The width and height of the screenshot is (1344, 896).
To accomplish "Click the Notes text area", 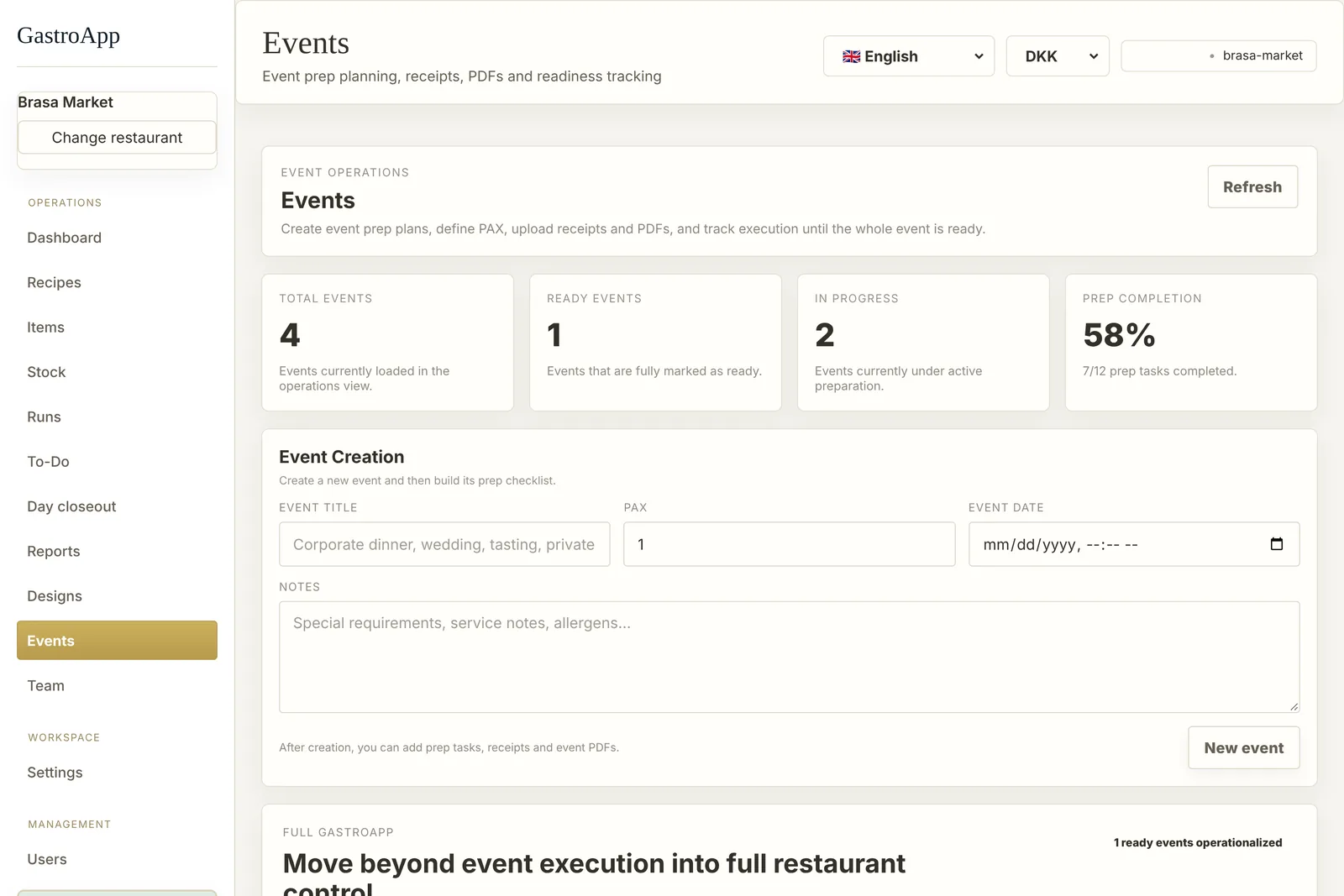I will (789, 657).
